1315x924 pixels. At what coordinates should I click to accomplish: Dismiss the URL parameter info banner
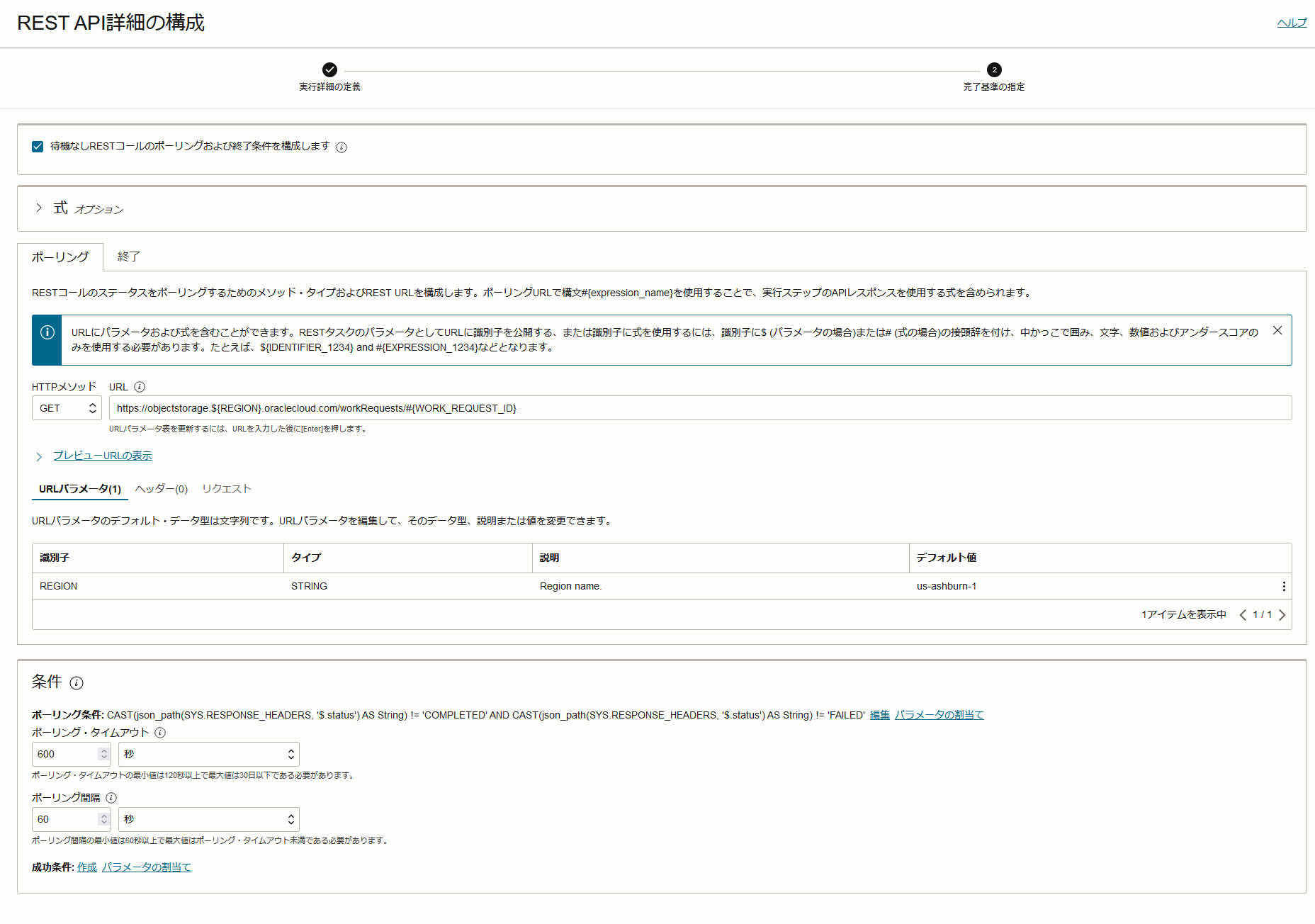click(x=1277, y=331)
